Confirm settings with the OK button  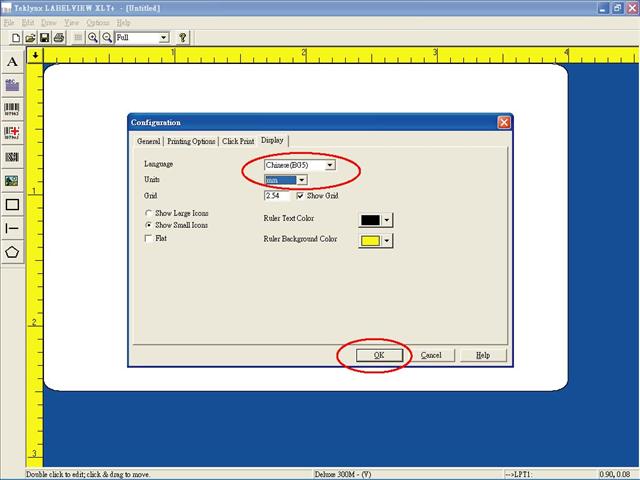379,355
